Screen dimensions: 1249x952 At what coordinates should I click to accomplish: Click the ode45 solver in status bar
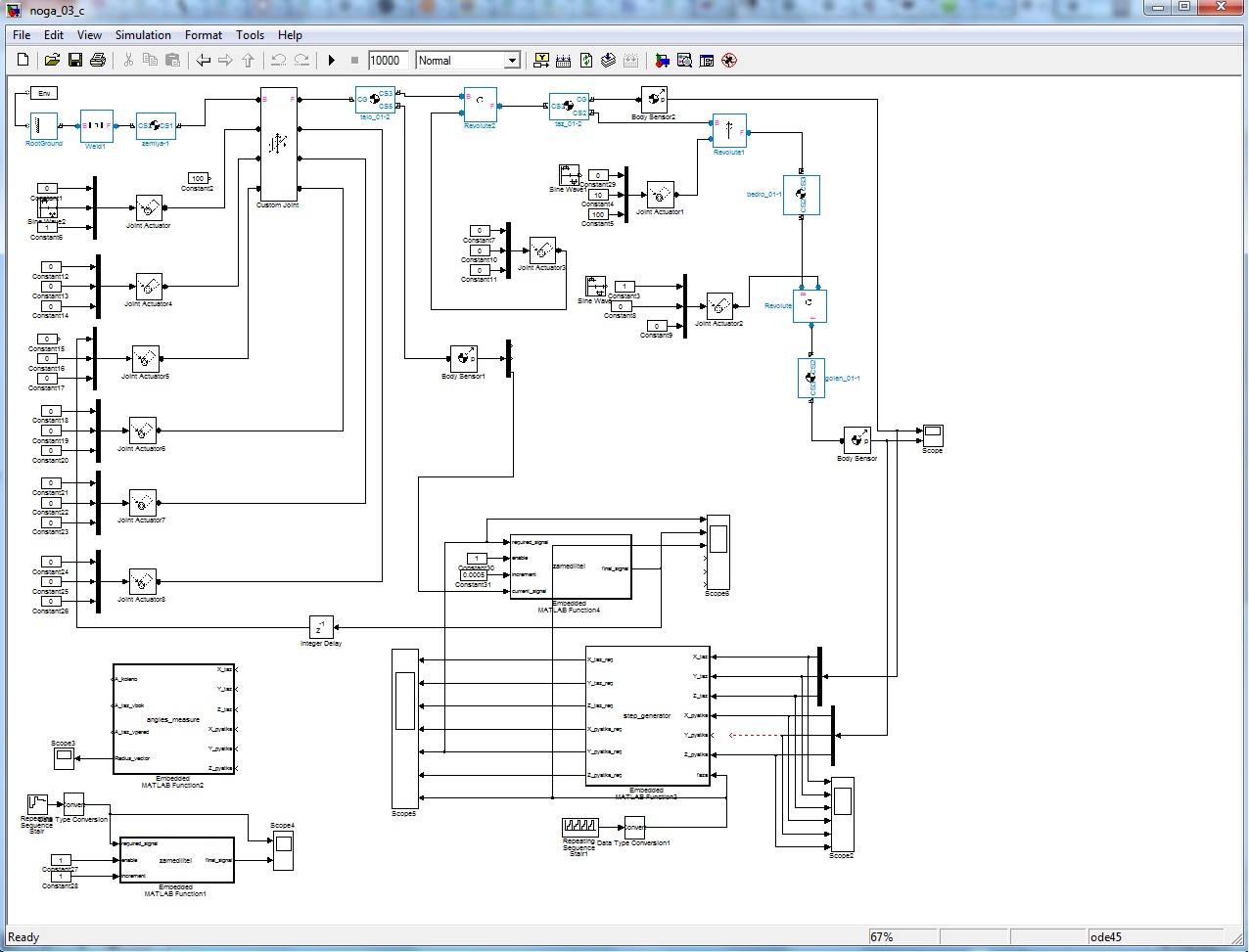(1105, 937)
